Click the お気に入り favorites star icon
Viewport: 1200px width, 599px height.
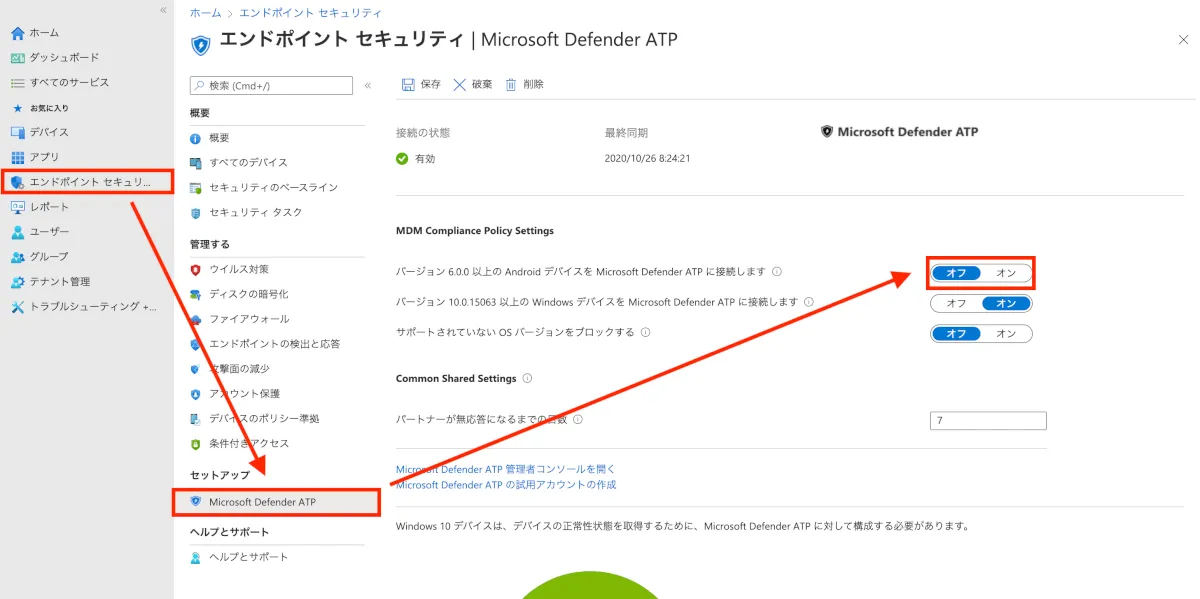click(x=17, y=108)
